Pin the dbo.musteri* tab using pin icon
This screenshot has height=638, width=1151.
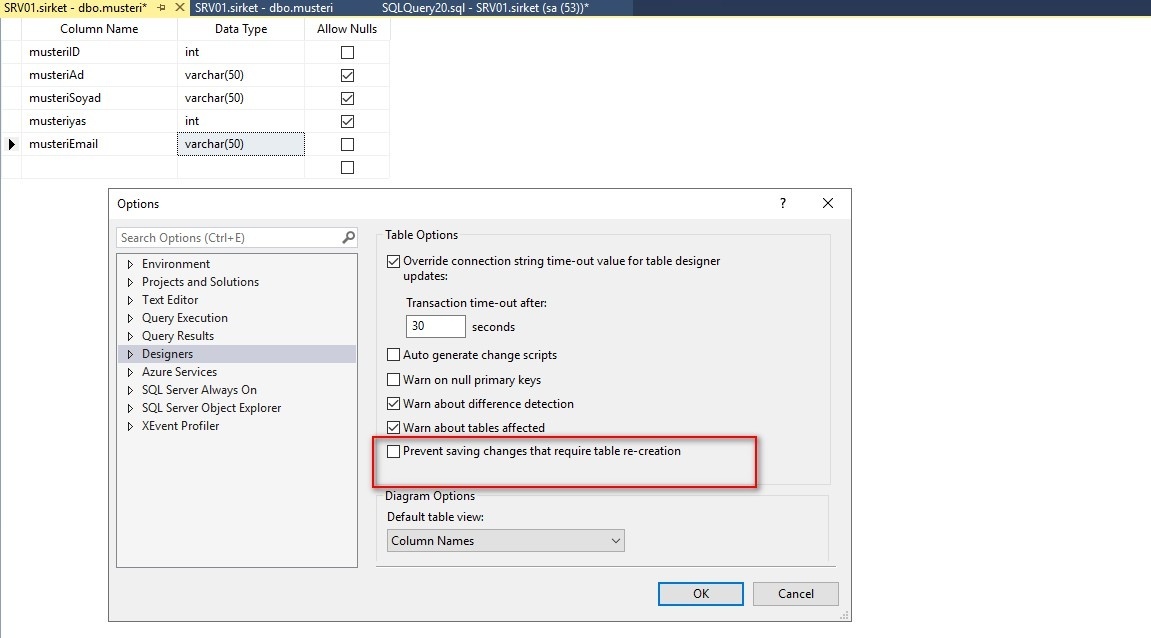click(161, 8)
